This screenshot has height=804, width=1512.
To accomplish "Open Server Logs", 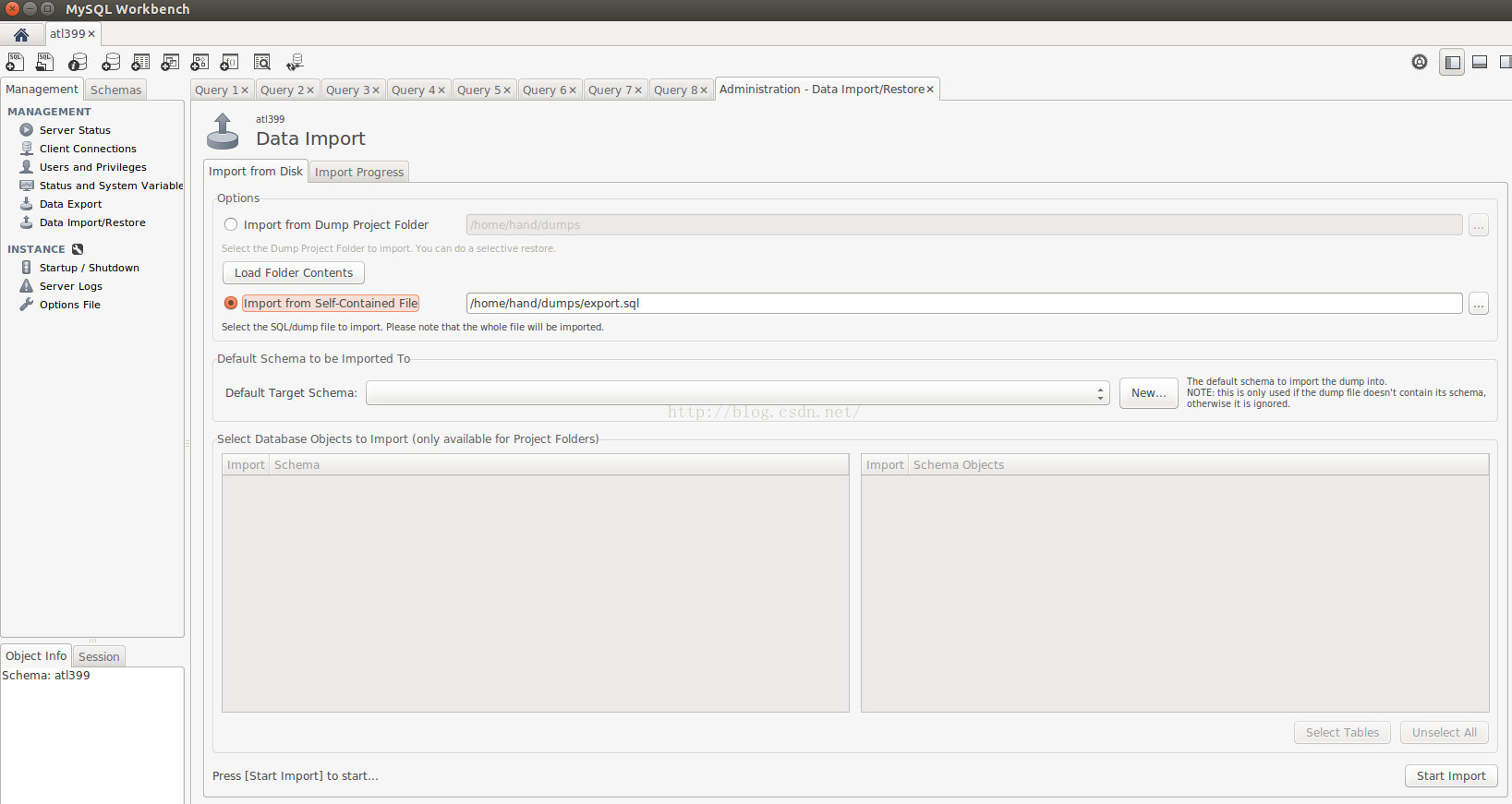I will 70,286.
